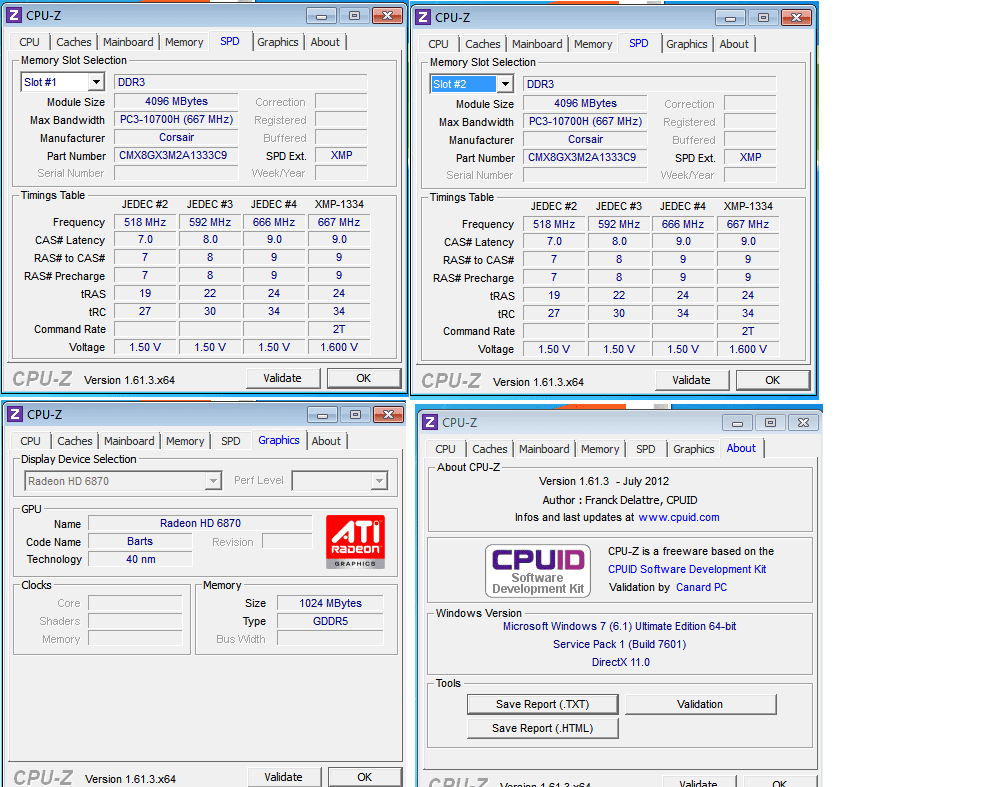Click Validate in Slot #1 window
The height and width of the screenshot is (787, 1002).
click(282, 378)
